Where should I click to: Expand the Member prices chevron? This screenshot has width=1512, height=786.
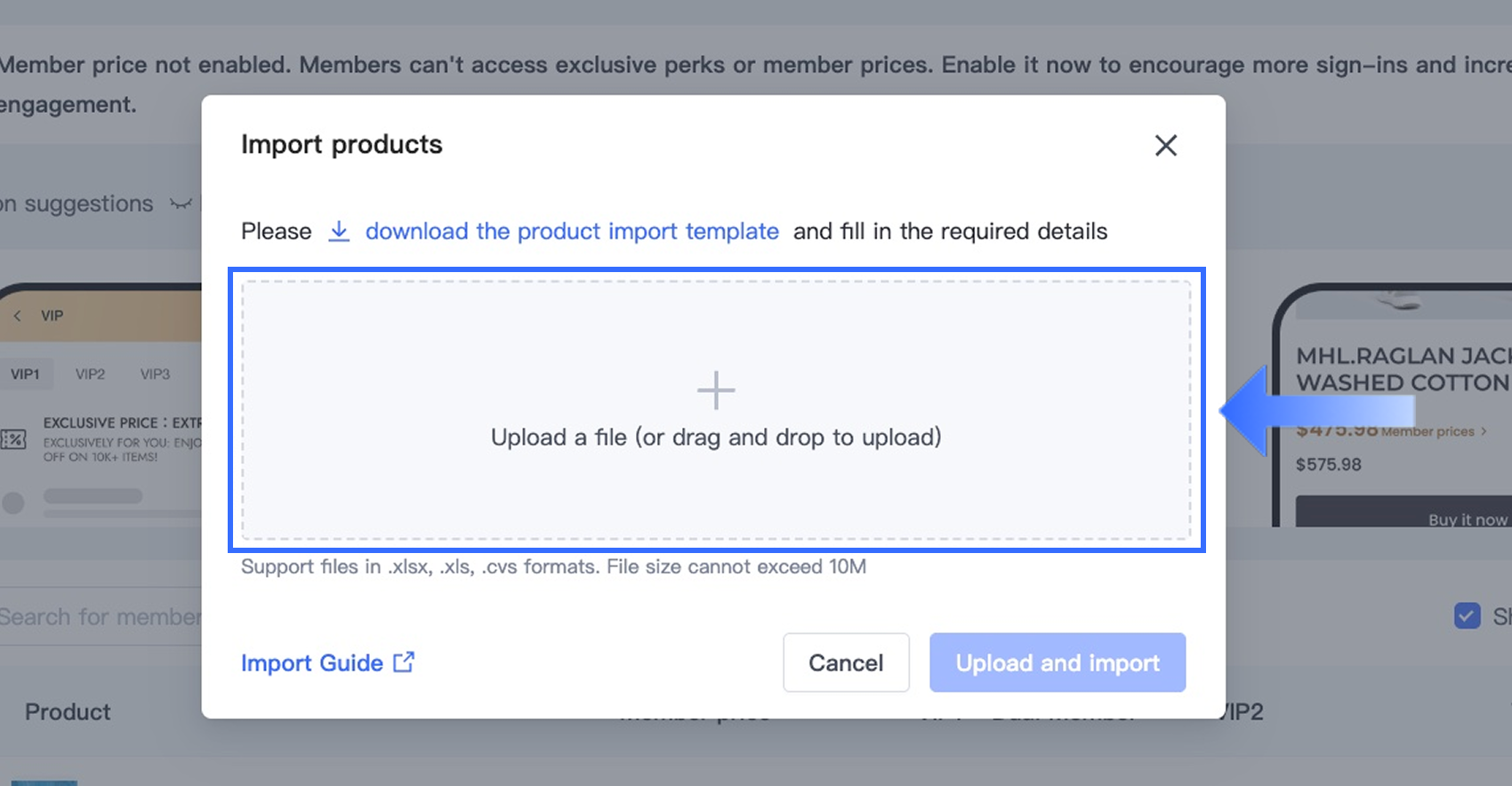click(x=1484, y=432)
